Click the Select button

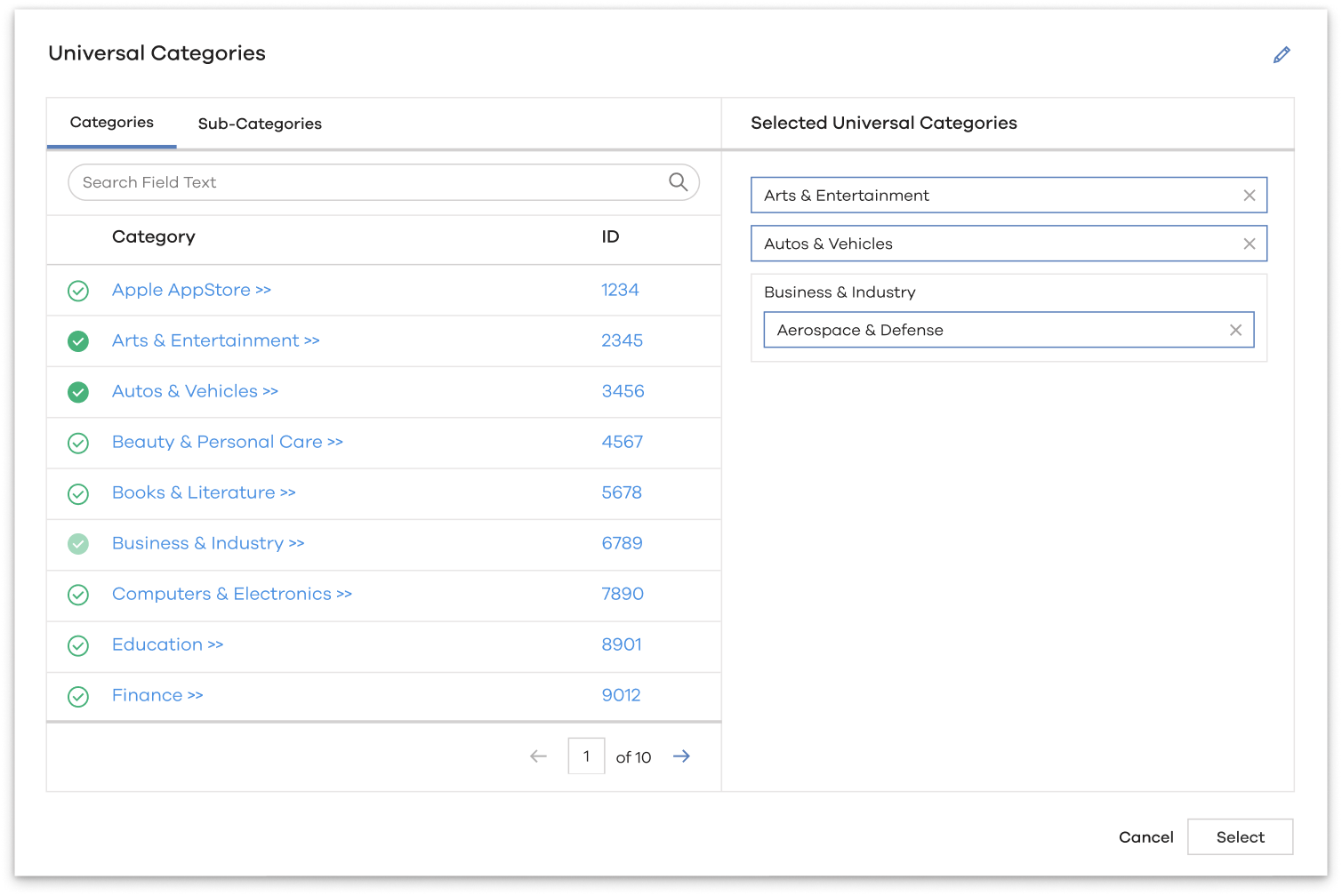pos(1240,837)
